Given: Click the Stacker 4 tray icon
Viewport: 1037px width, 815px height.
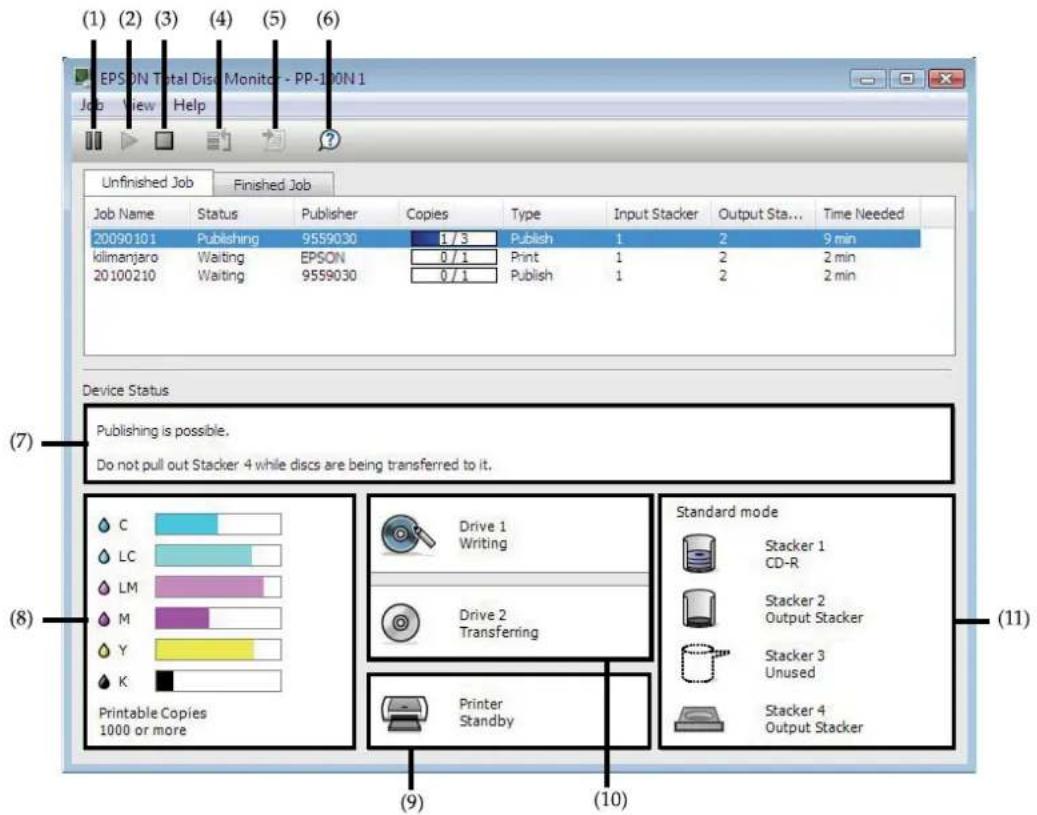Looking at the screenshot, I should pos(699,719).
